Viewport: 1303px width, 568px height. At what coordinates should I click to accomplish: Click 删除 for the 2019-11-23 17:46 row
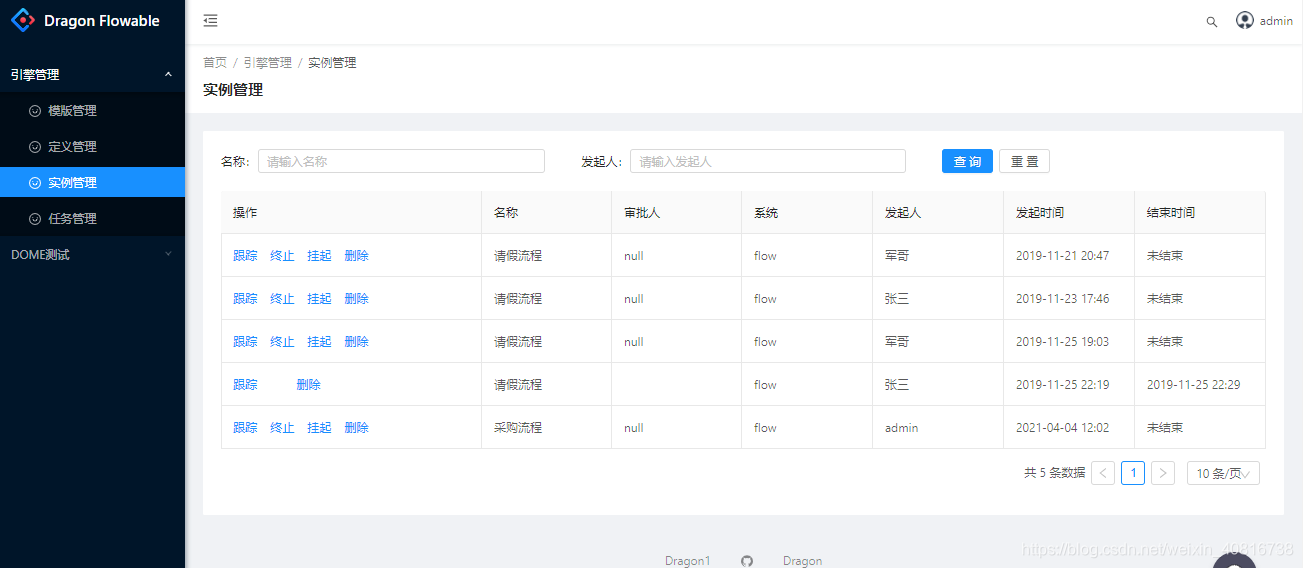point(356,299)
